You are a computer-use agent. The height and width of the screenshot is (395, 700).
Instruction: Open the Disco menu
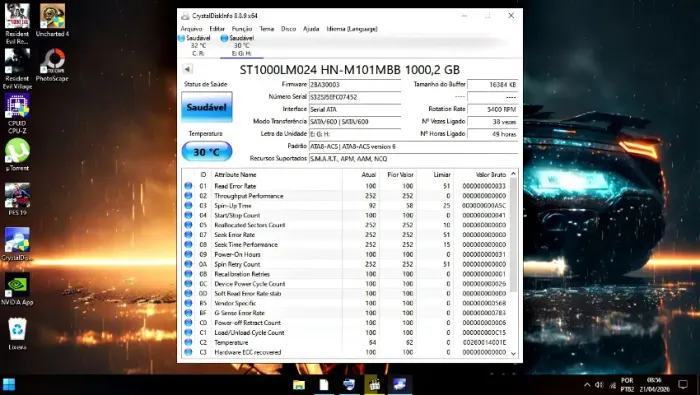click(288, 29)
